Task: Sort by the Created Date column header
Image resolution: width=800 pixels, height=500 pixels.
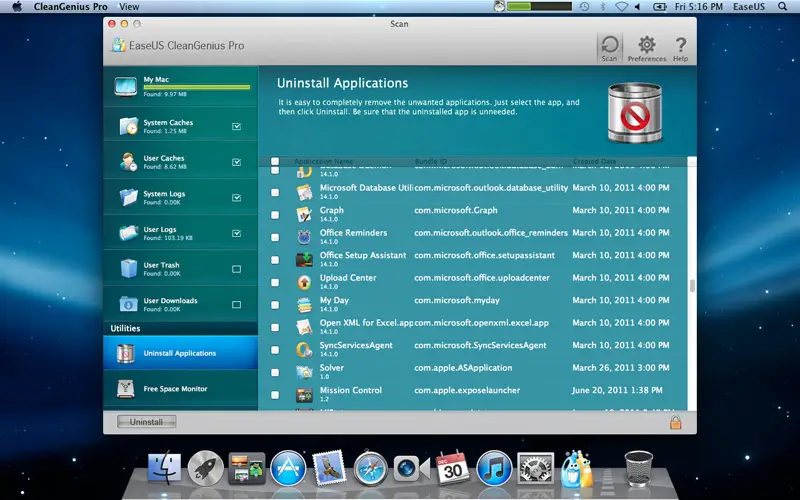Action: pos(594,161)
